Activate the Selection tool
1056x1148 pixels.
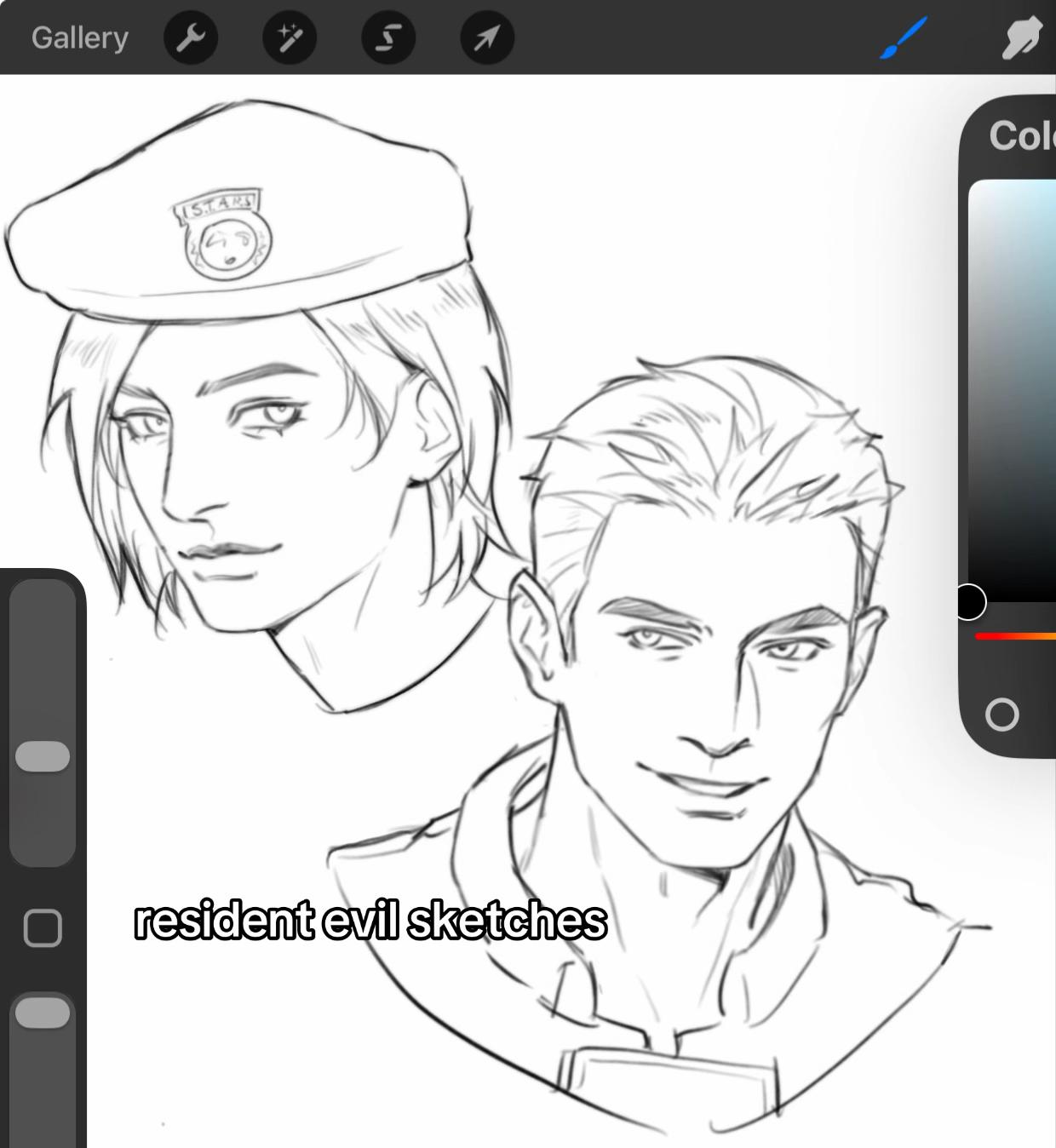388,37
